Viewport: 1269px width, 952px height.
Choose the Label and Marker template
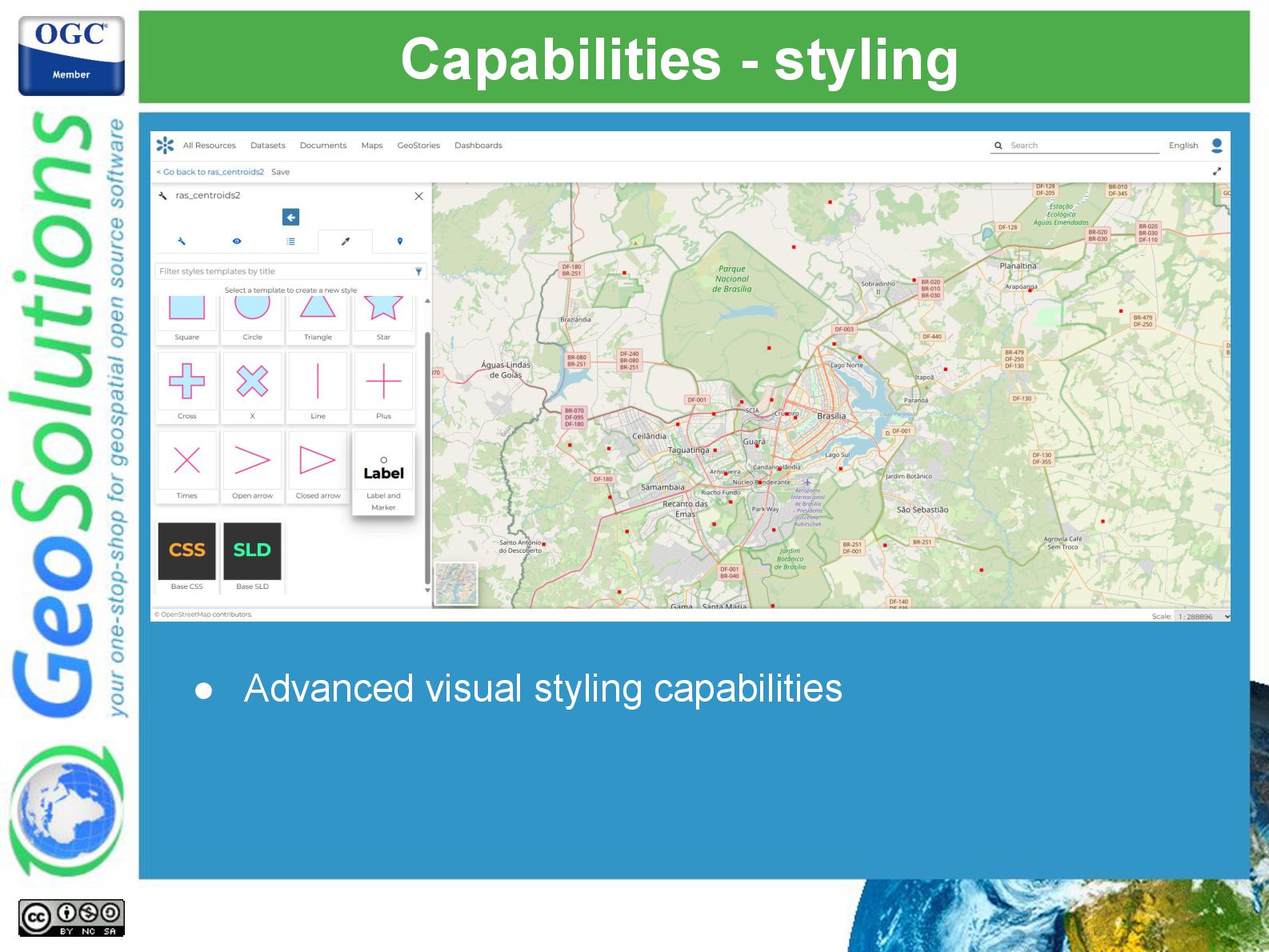pos(384,473)
